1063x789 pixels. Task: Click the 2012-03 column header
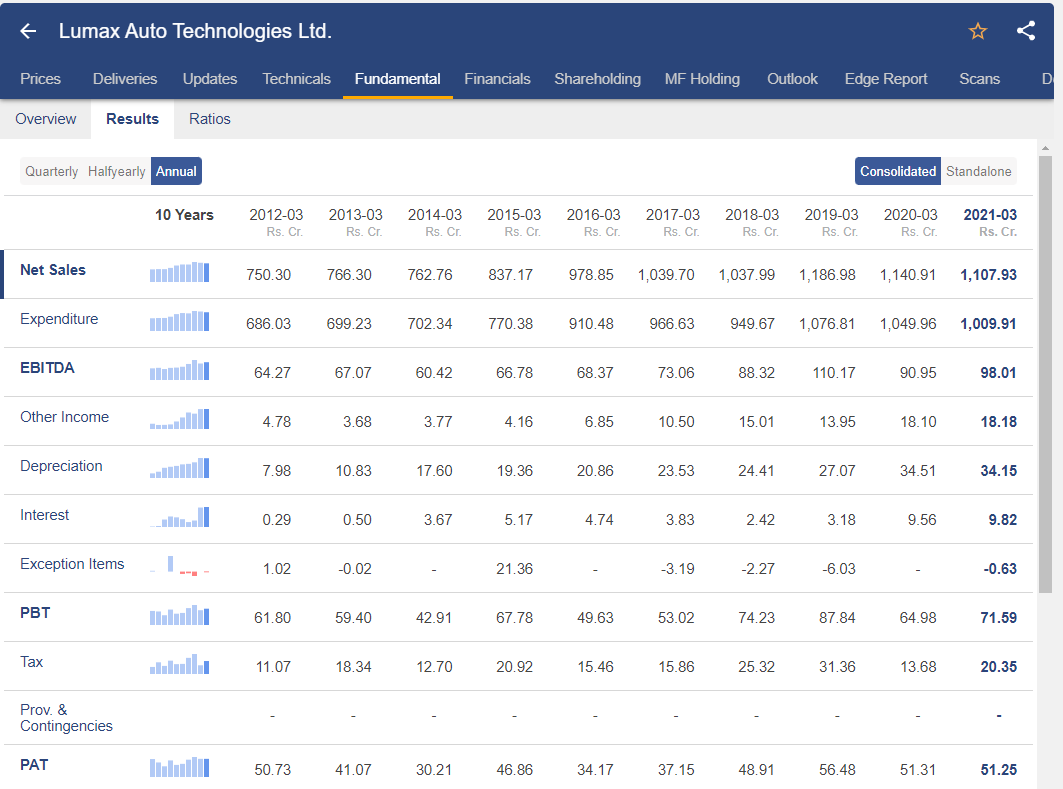pyautogui.click(x=276, y=222)
